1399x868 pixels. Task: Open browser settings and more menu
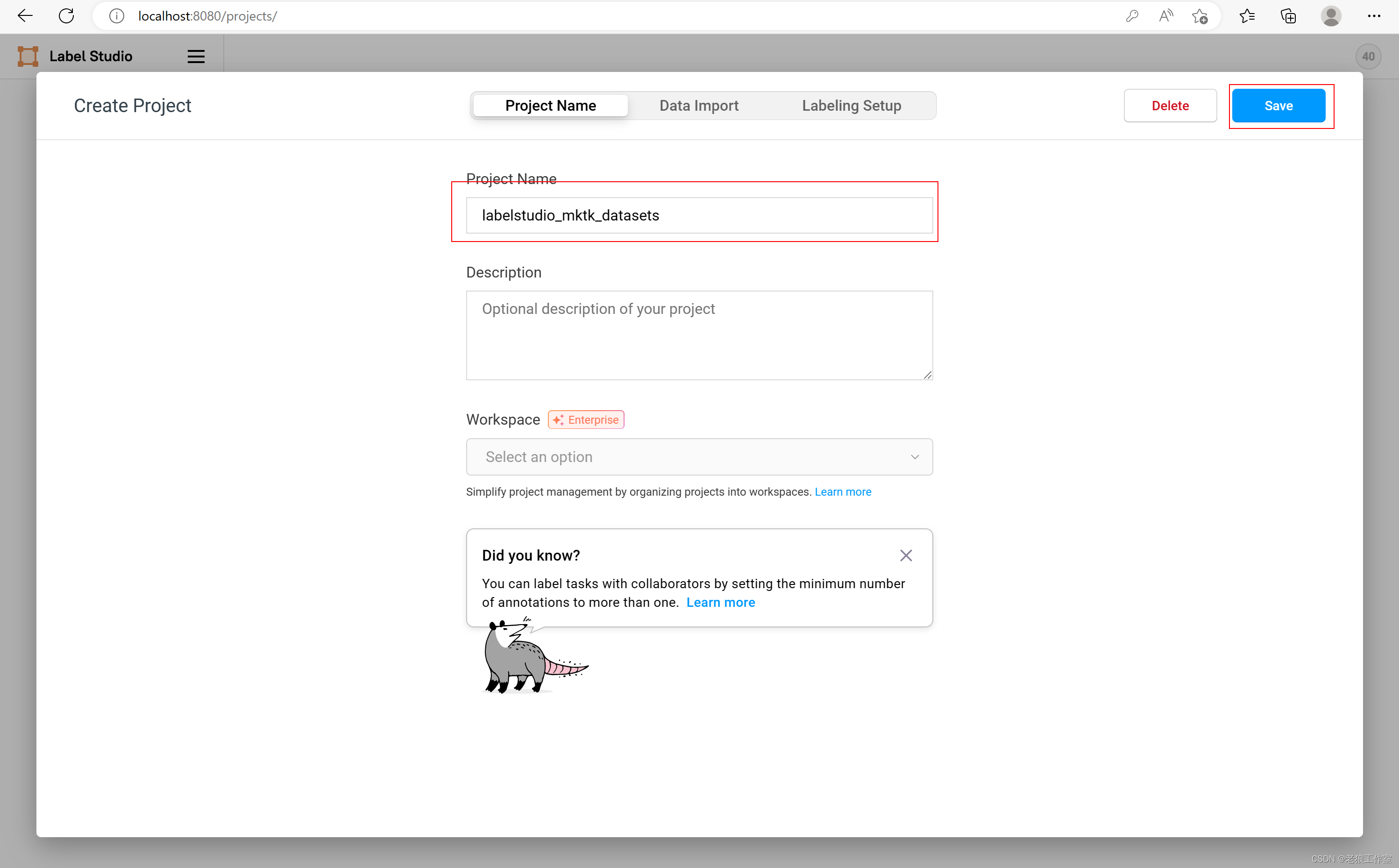click(1374, 16)
